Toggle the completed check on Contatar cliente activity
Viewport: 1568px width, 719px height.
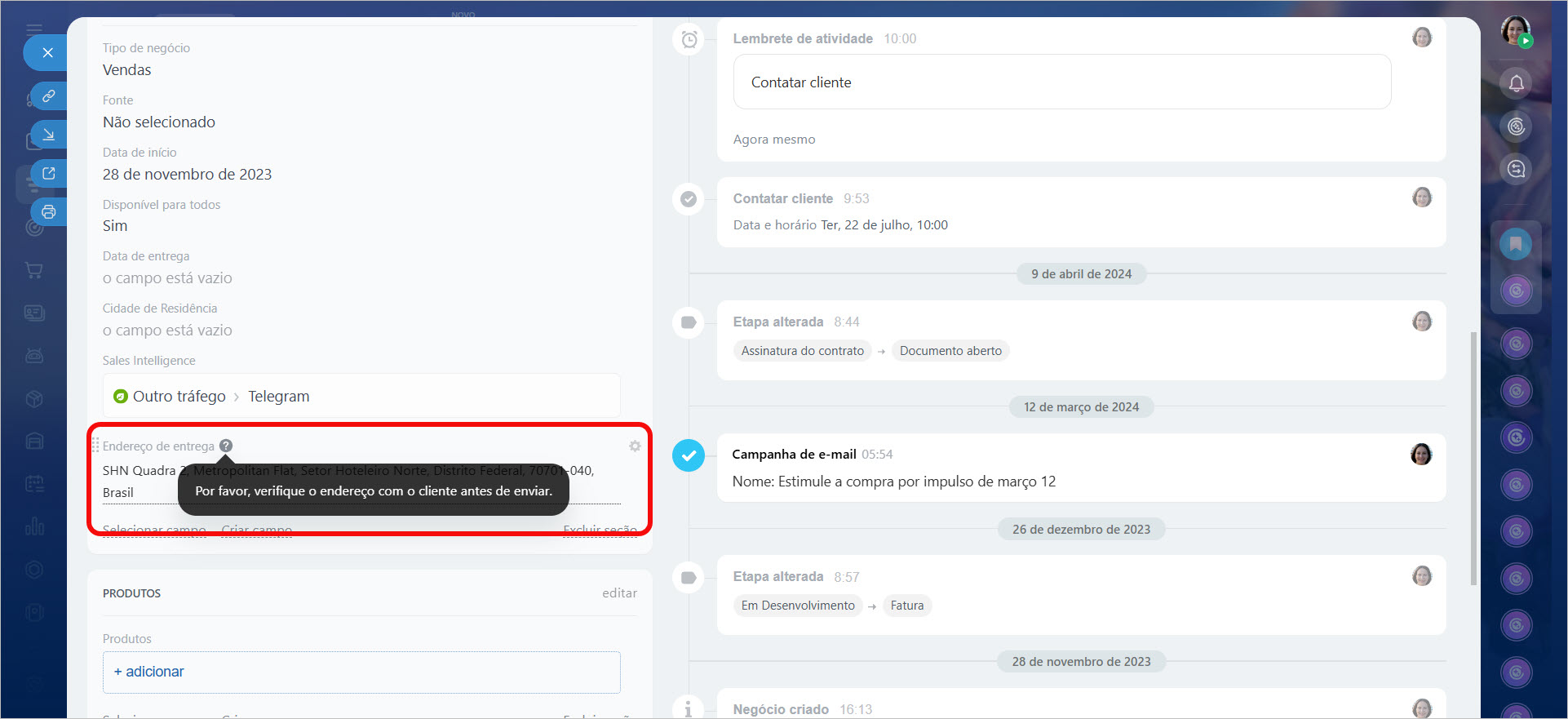pyautogui.click(x=689, y=199)
